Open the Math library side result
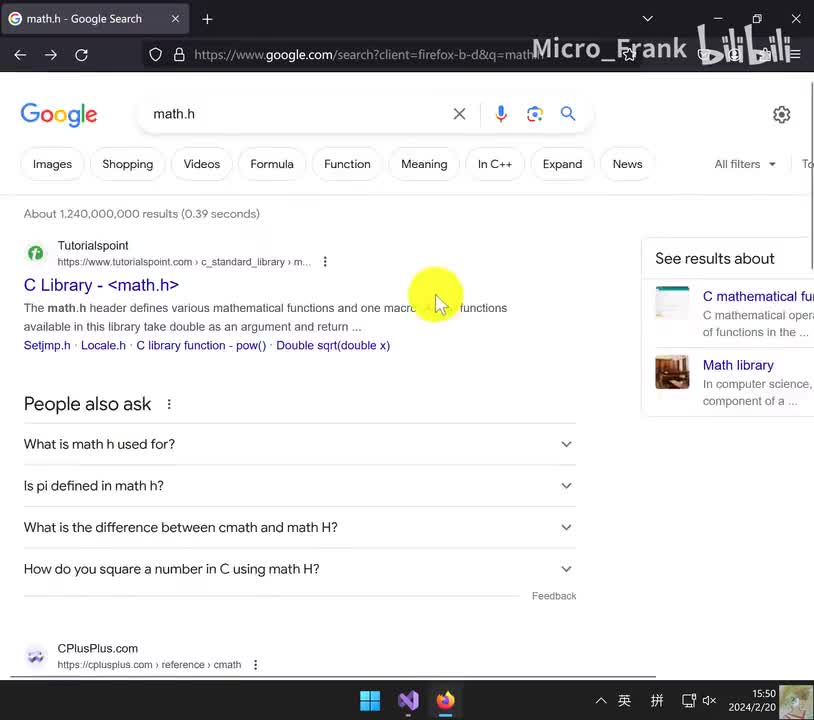 (x=738, y=365)
